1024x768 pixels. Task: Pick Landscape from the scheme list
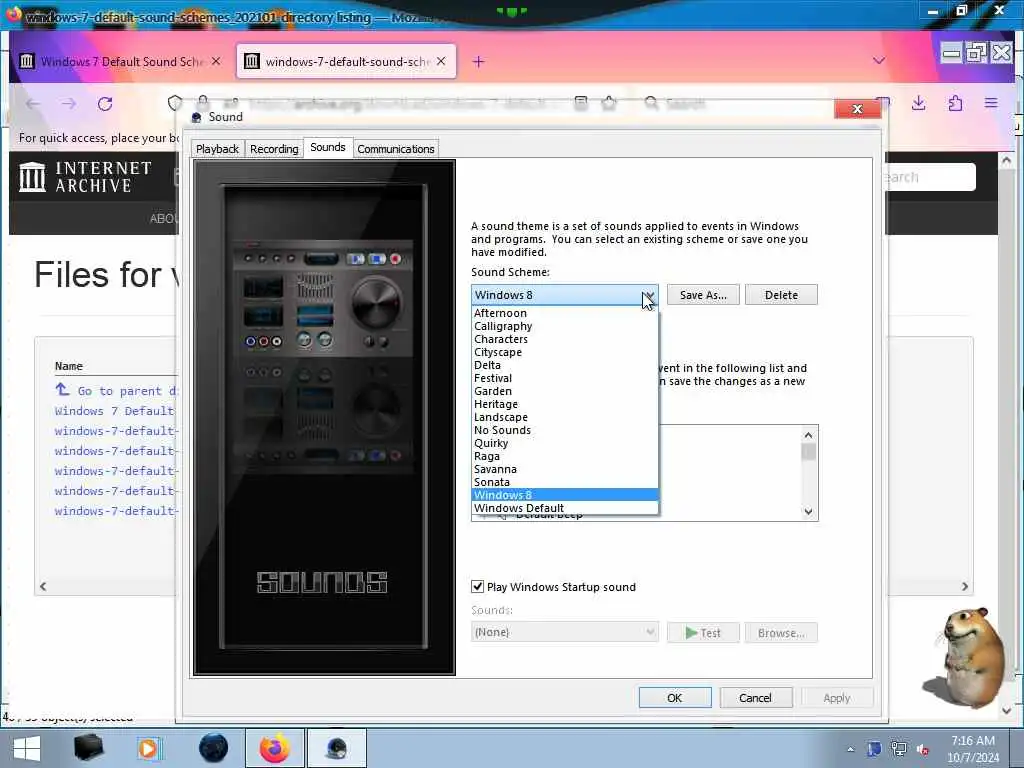point(564,418)
